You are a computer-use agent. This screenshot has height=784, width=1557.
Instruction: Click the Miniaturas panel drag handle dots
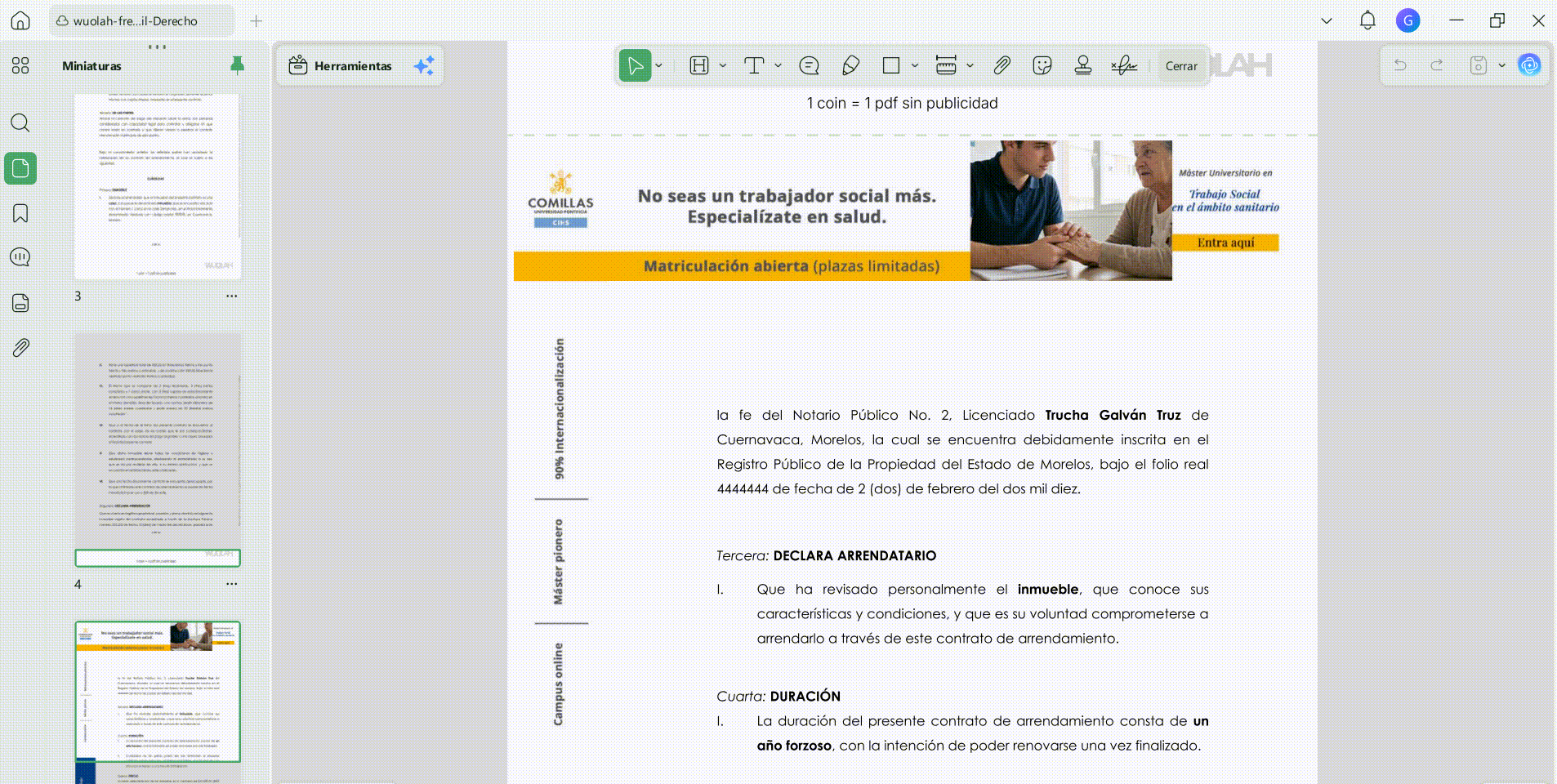[x=158, y=47]
